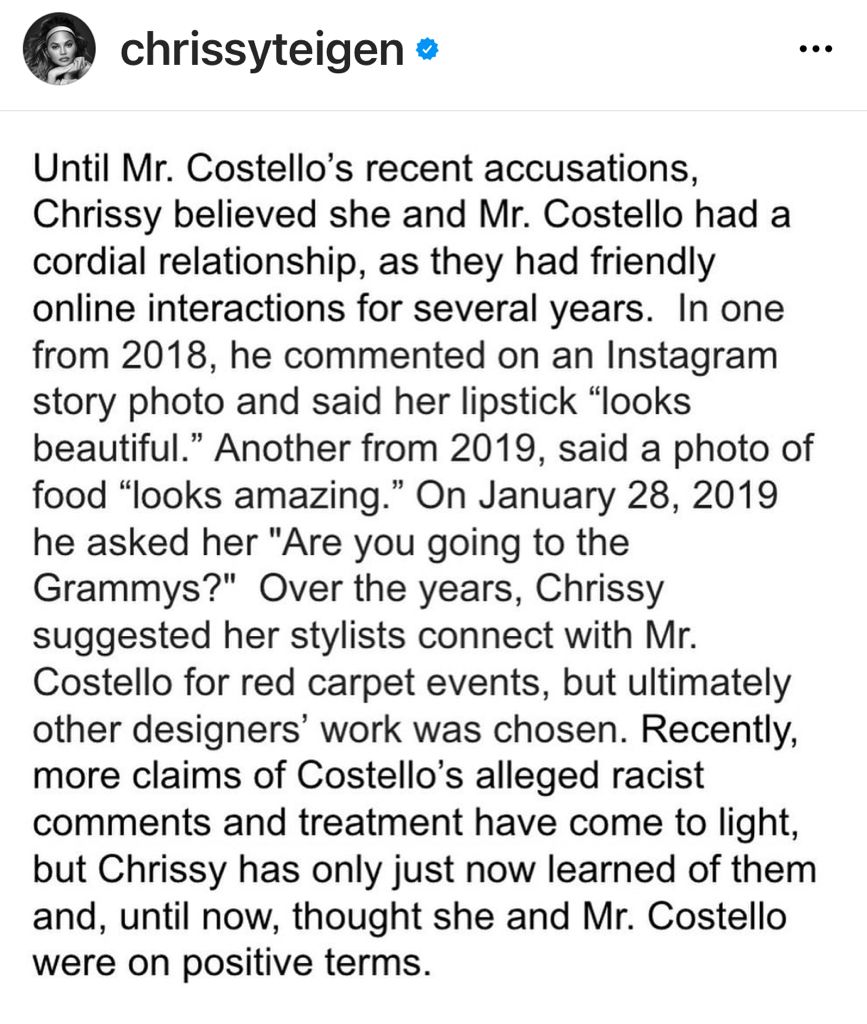Click the word "Recently," in the statement

click(x=719, y=730)
